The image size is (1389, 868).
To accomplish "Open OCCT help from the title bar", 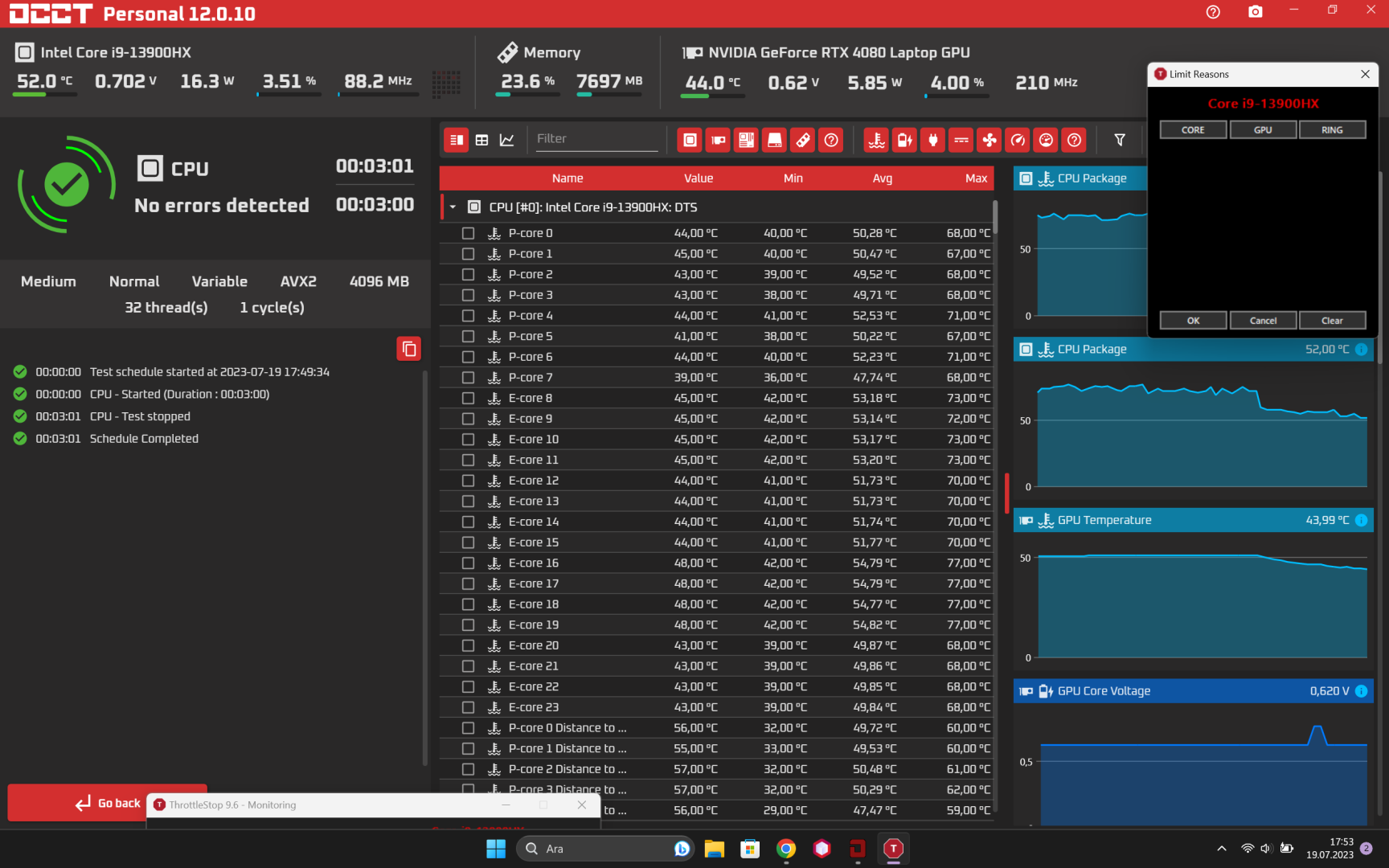I will (1213, 12).
